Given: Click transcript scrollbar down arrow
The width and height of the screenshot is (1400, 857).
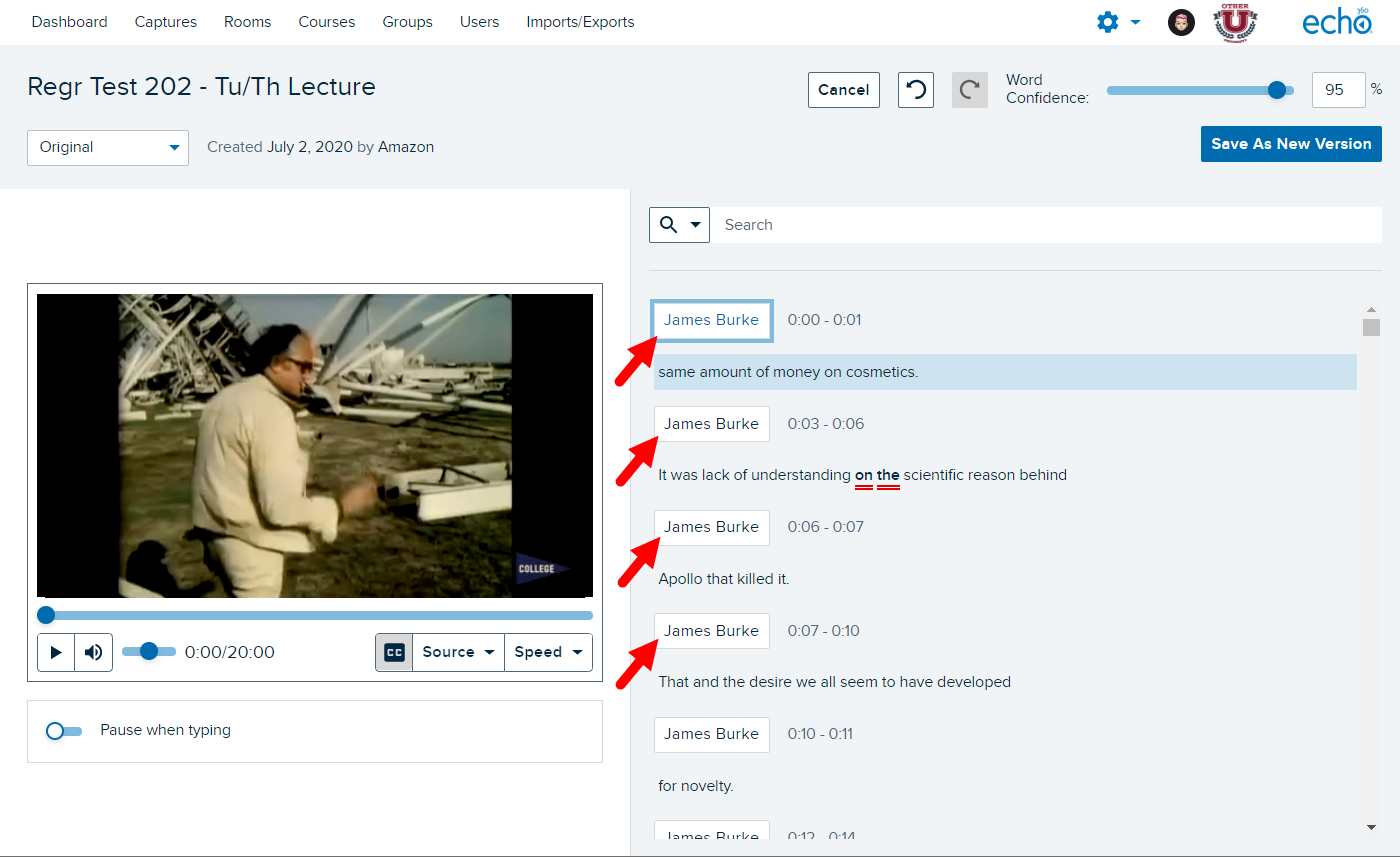Looking at the screenshot, I should point(1371,827).
